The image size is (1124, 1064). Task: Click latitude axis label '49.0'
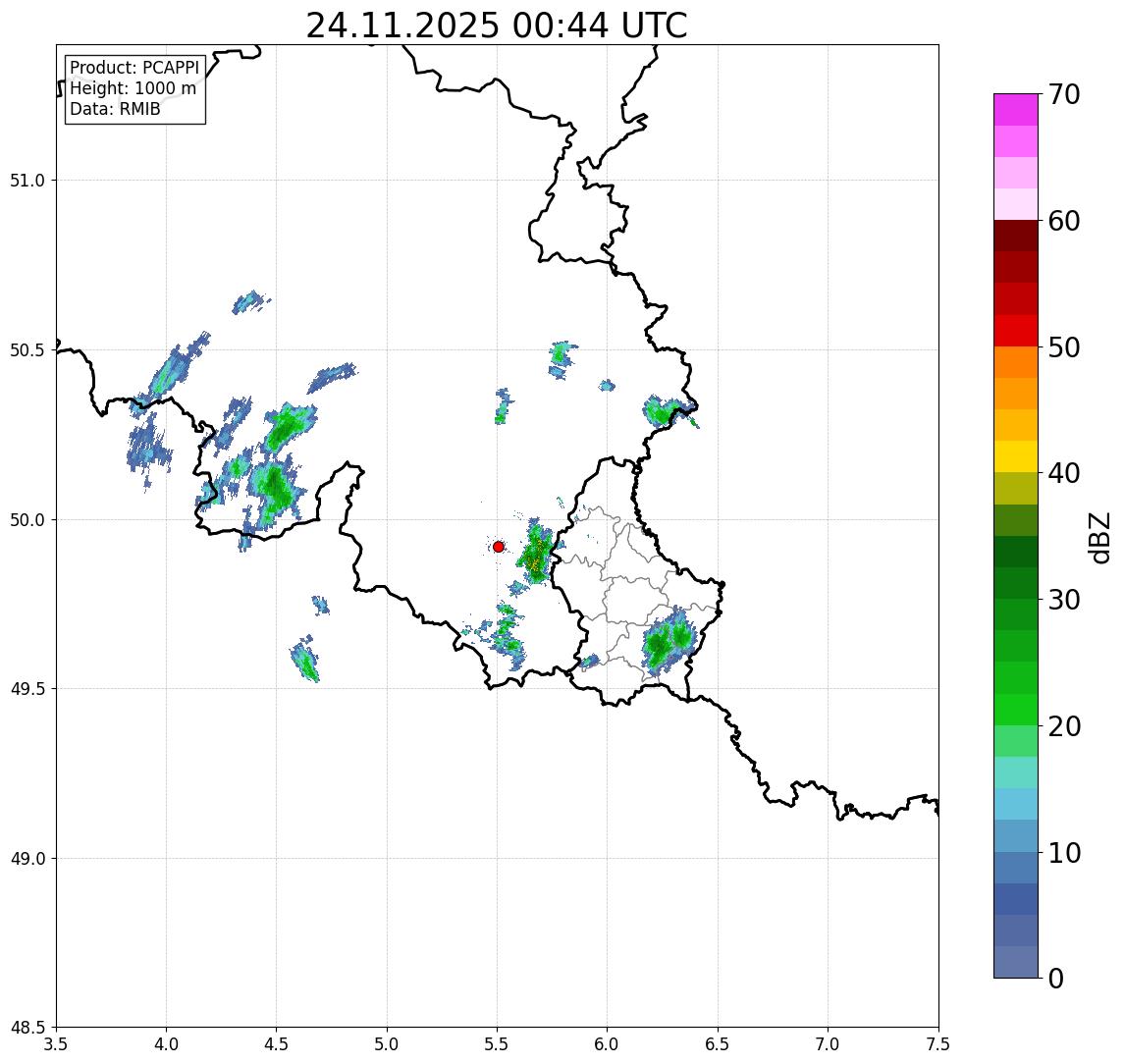[27, 858]
